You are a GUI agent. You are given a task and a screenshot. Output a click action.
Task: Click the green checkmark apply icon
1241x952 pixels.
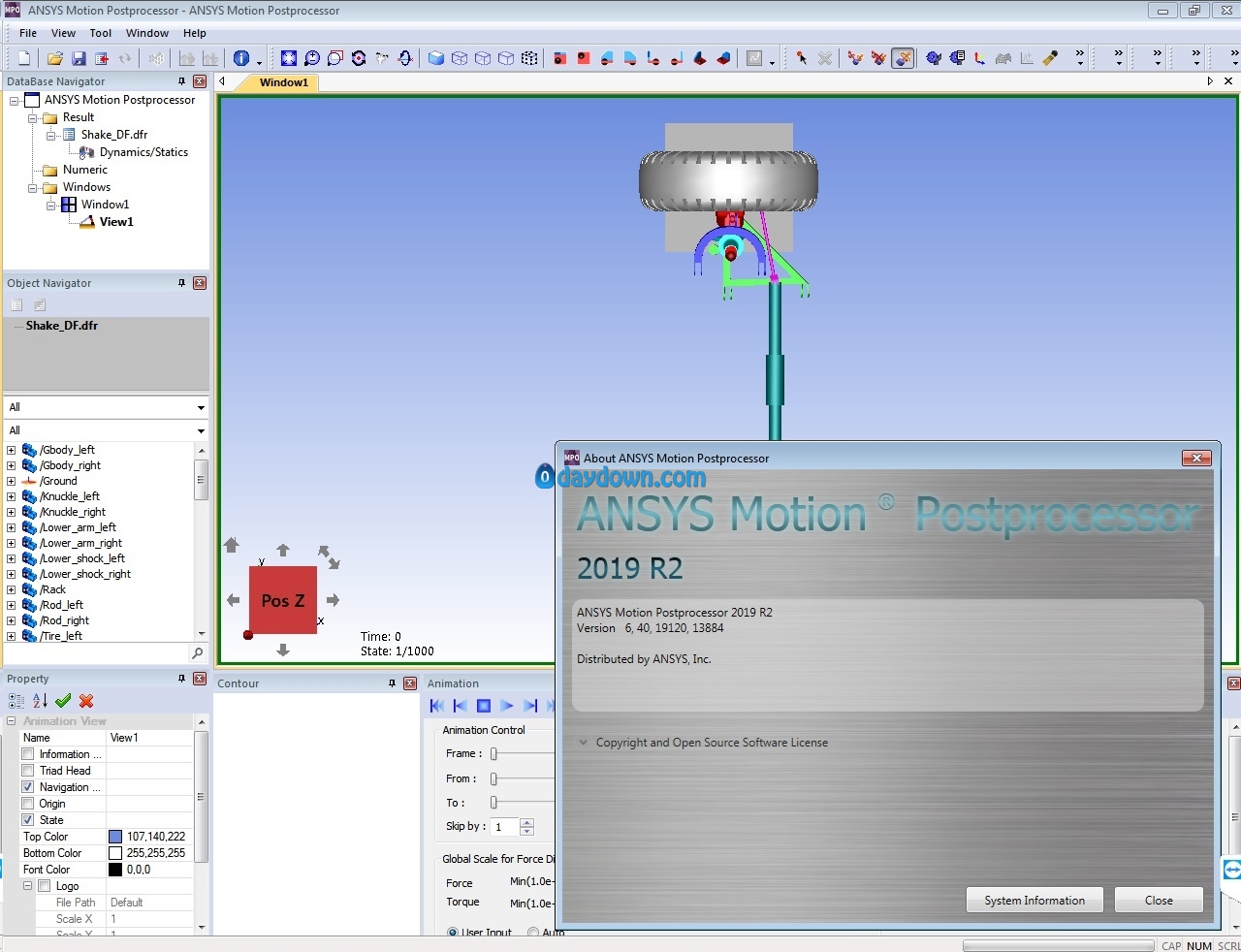click(63, 701)
